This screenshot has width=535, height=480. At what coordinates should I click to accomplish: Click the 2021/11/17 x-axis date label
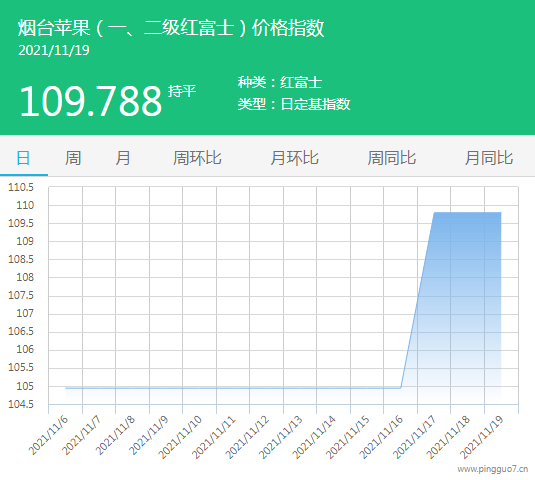pyautogui.click(x=415, y=437)
